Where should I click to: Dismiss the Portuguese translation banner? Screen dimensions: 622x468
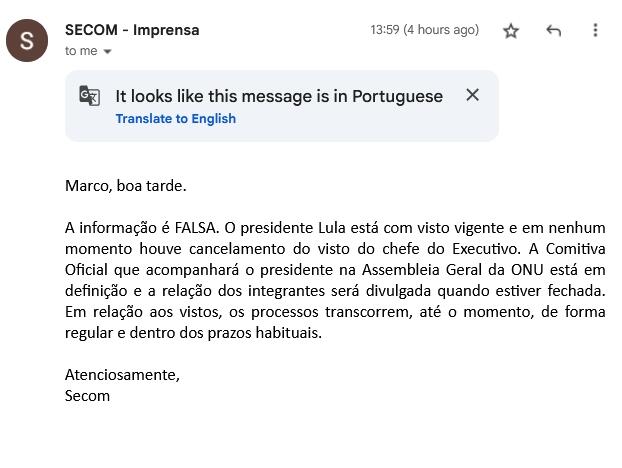coord(472,95)
